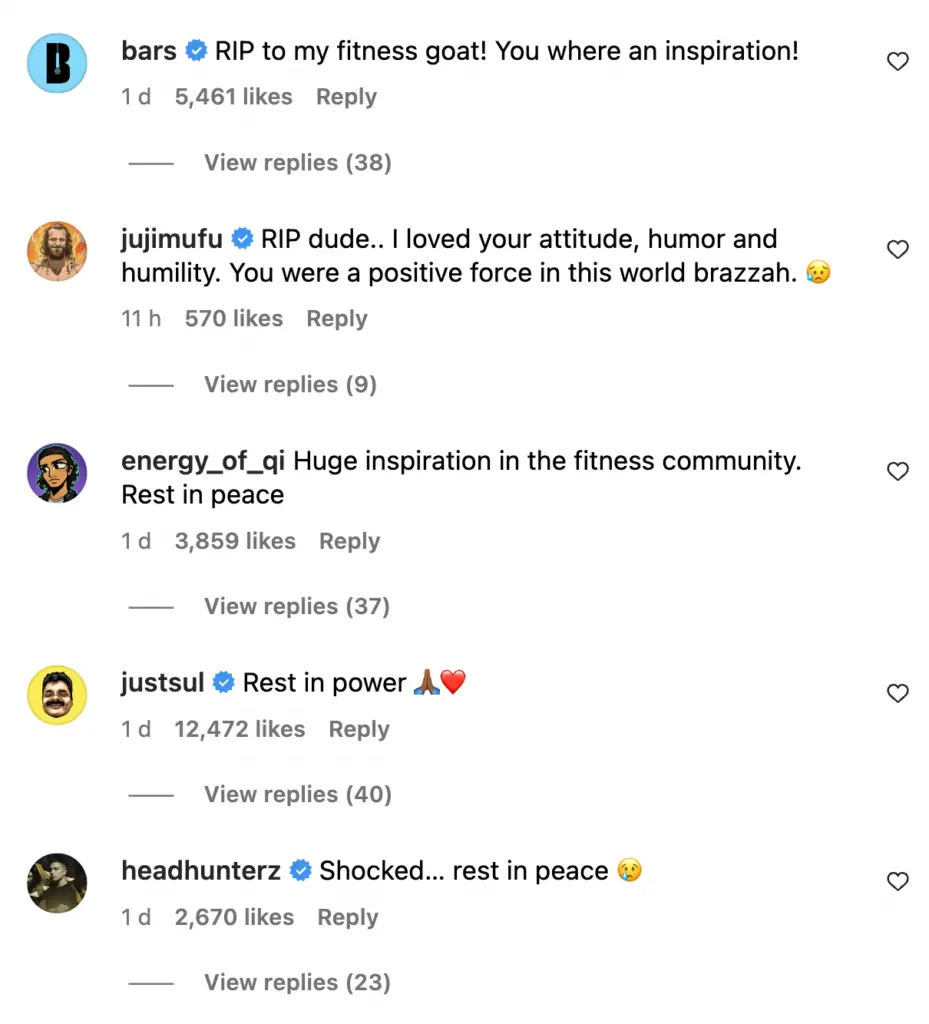Like justsul's Rest in power comment
The width and height of the screenshot is (929, 1024).
[x=898, y=693]
